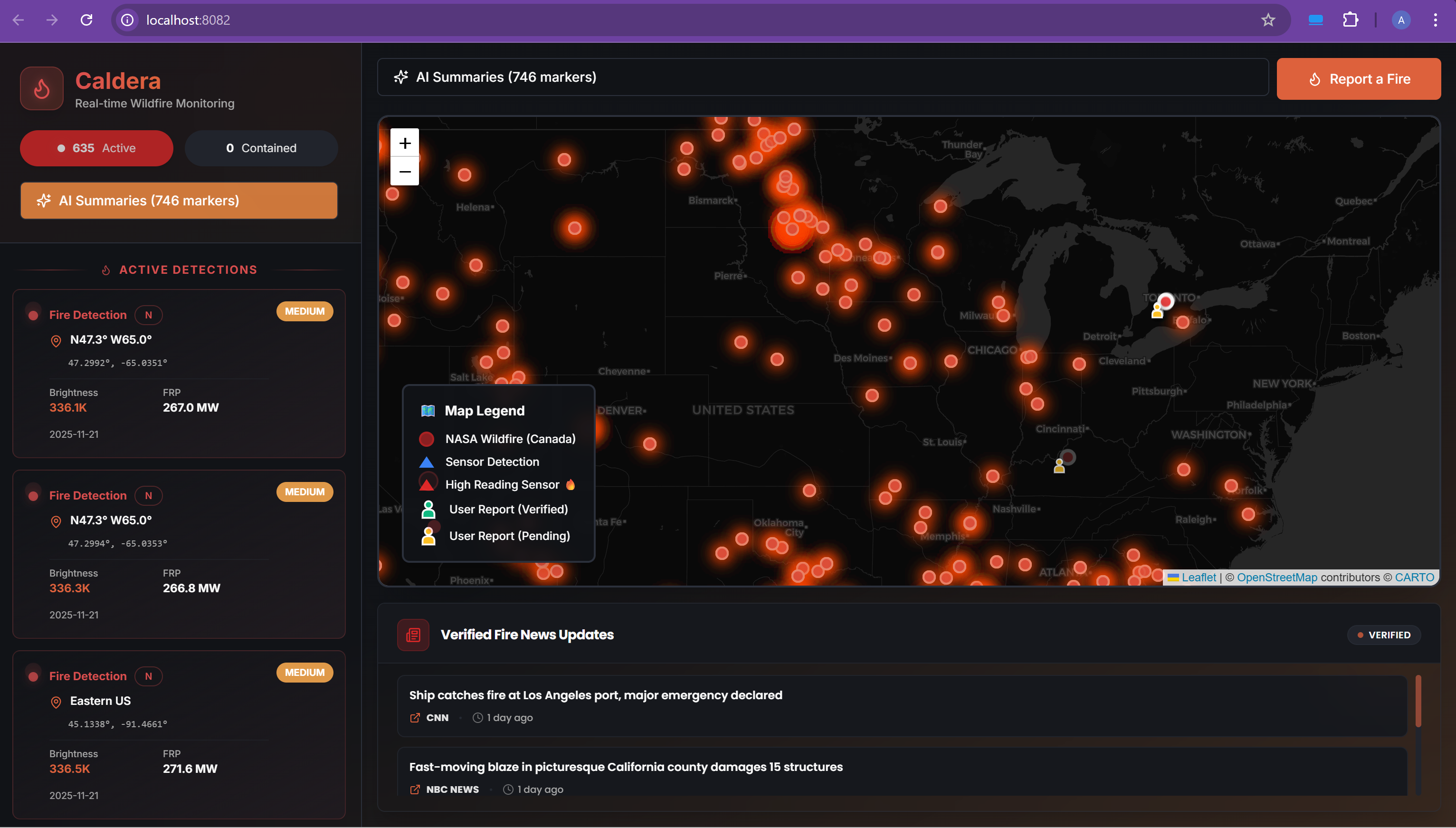Toggle the 0 Contained filter pill
1456x828 pixels.
pyautogui.click(x=261, y=148)
